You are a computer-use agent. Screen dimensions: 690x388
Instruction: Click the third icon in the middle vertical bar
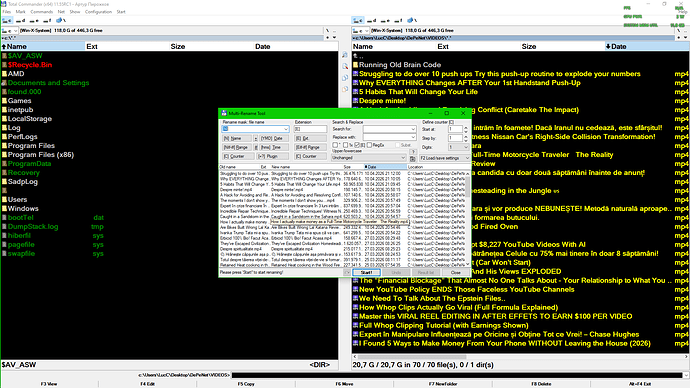[x=345, y=78]
